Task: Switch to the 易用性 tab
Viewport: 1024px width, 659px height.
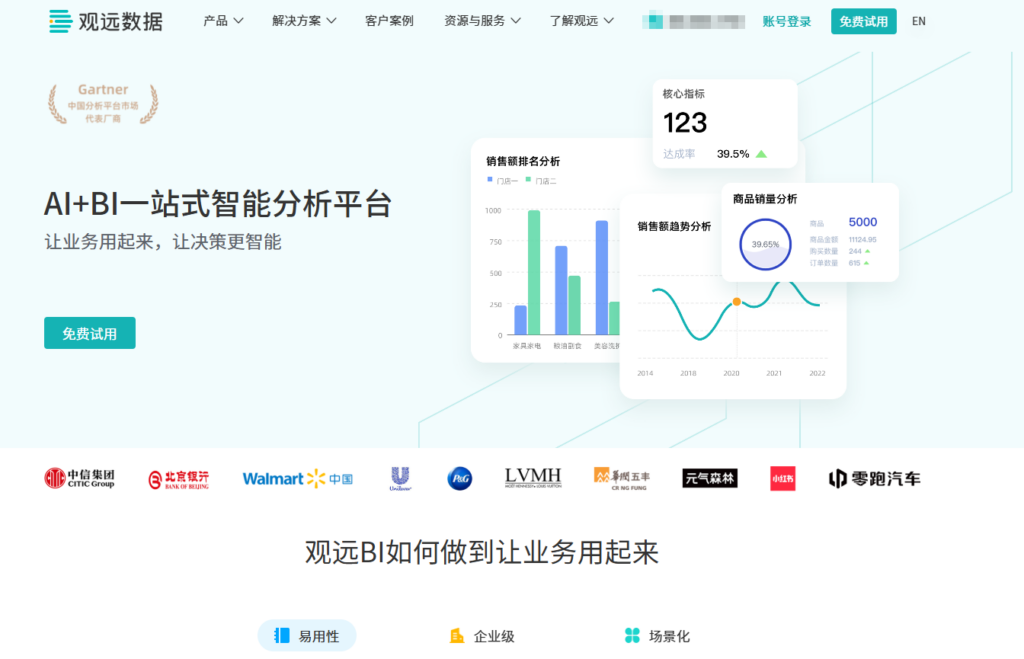Action: 306,635
